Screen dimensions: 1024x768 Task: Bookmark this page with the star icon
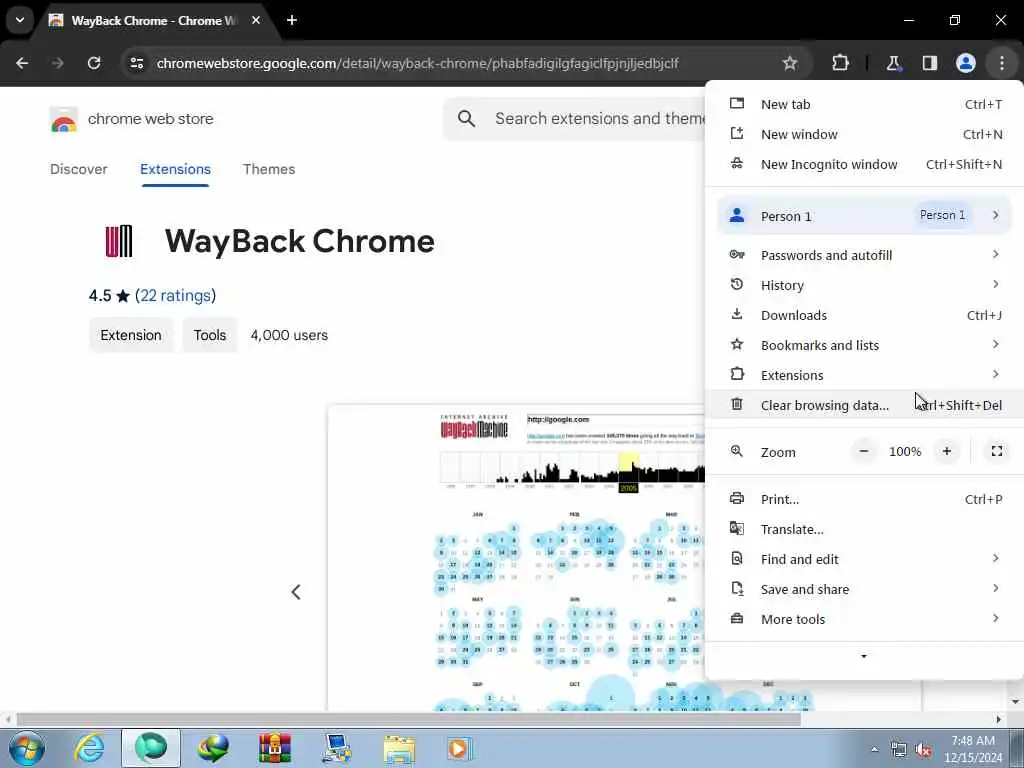pos(790,63)
